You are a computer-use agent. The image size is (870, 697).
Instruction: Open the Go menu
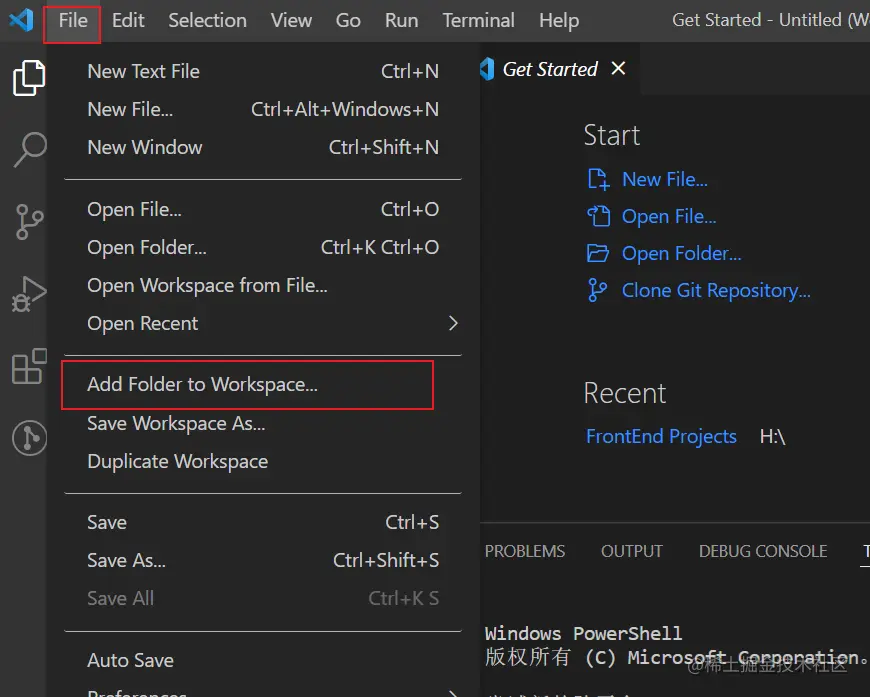pyautogui.click(x=348, y=21)
